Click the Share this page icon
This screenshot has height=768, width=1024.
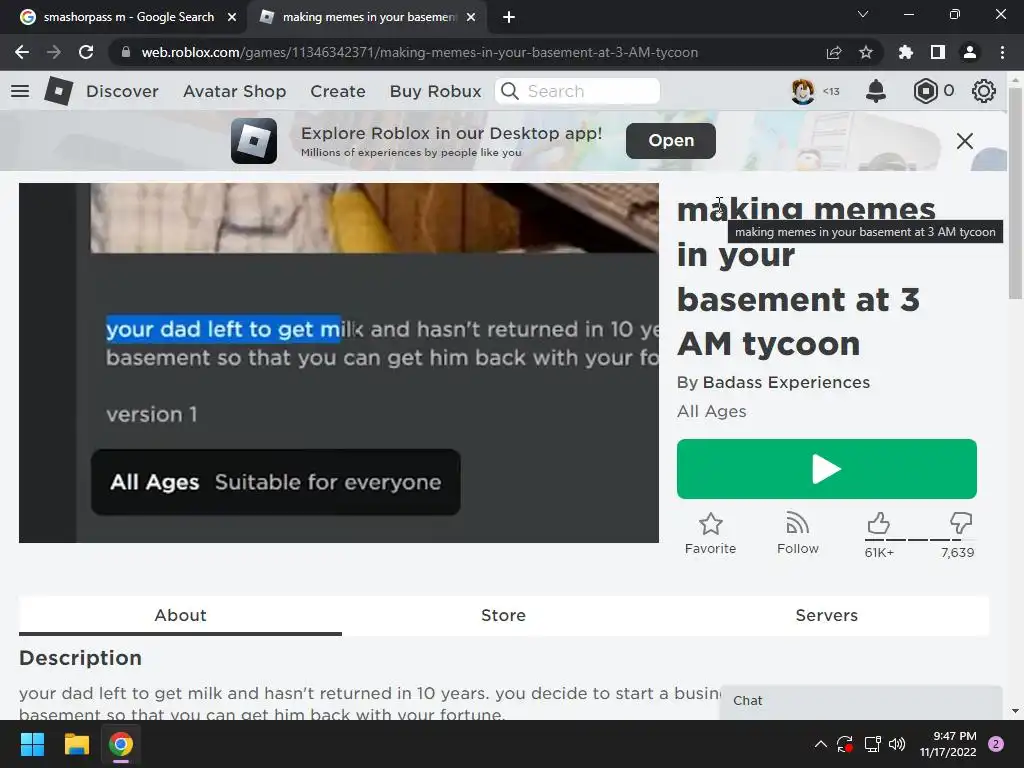tap(834, 52)
